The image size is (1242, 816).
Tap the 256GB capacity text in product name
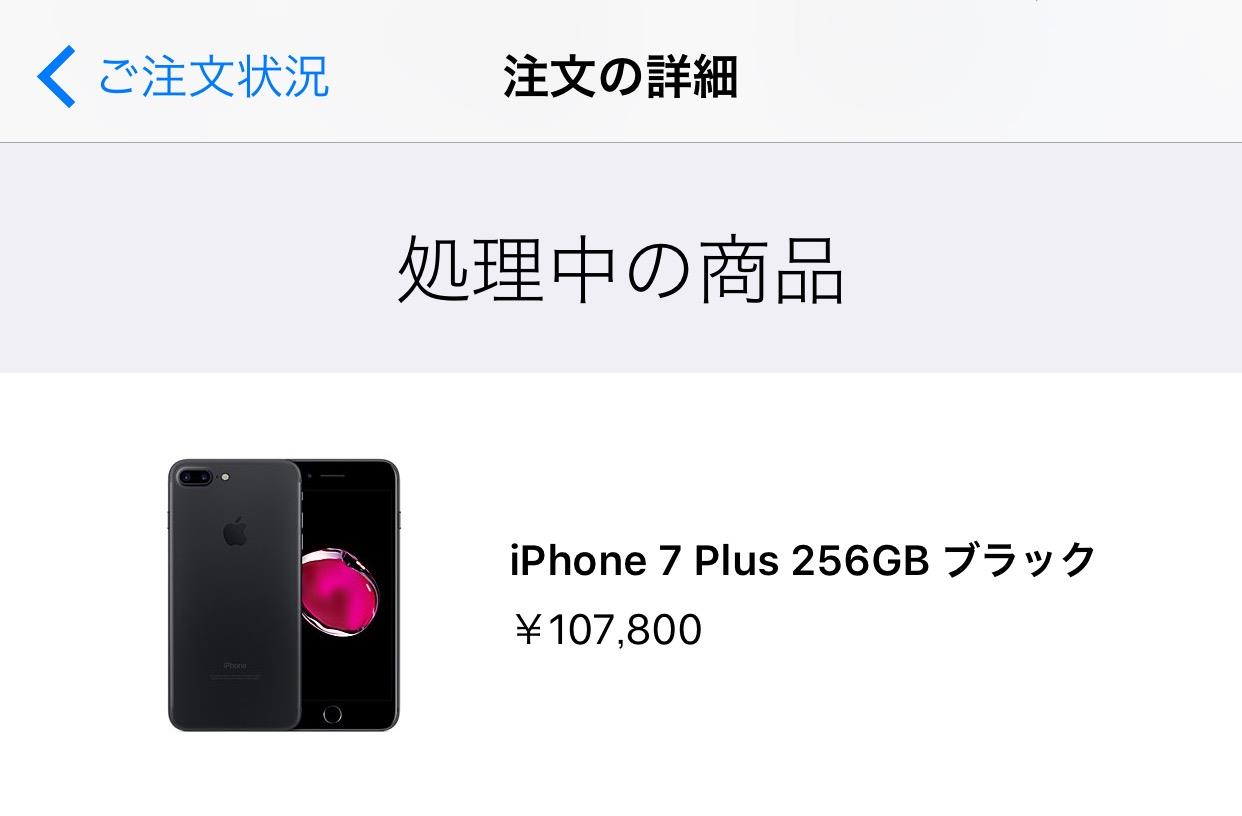[x=860, y=562]
